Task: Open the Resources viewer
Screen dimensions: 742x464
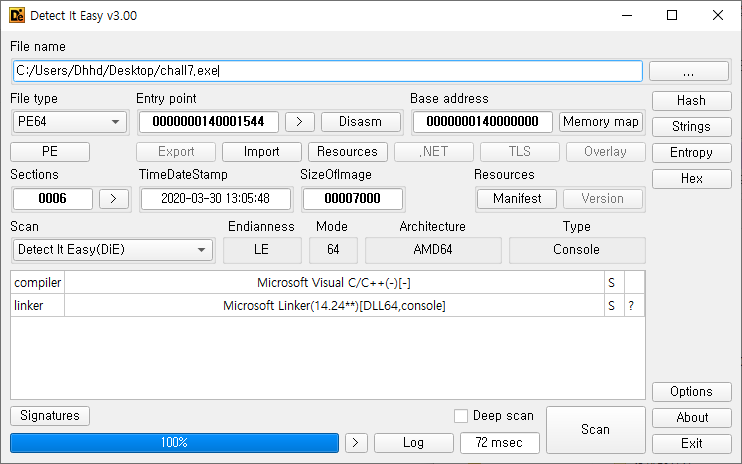Action: 348,152
